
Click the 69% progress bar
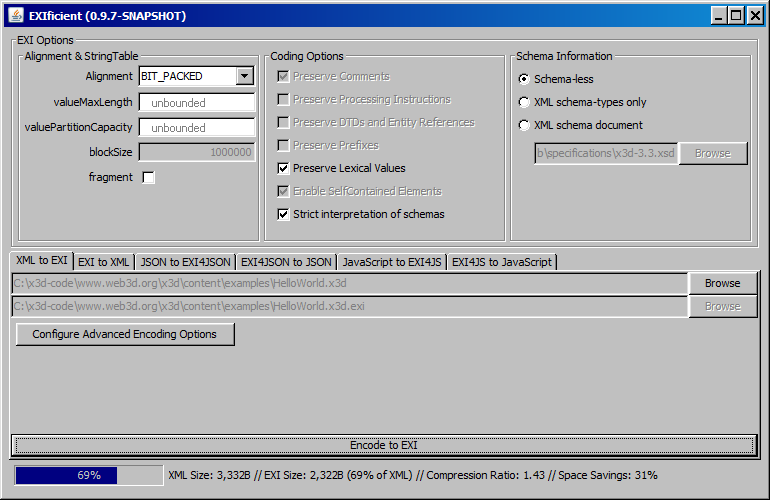[89, 475]
